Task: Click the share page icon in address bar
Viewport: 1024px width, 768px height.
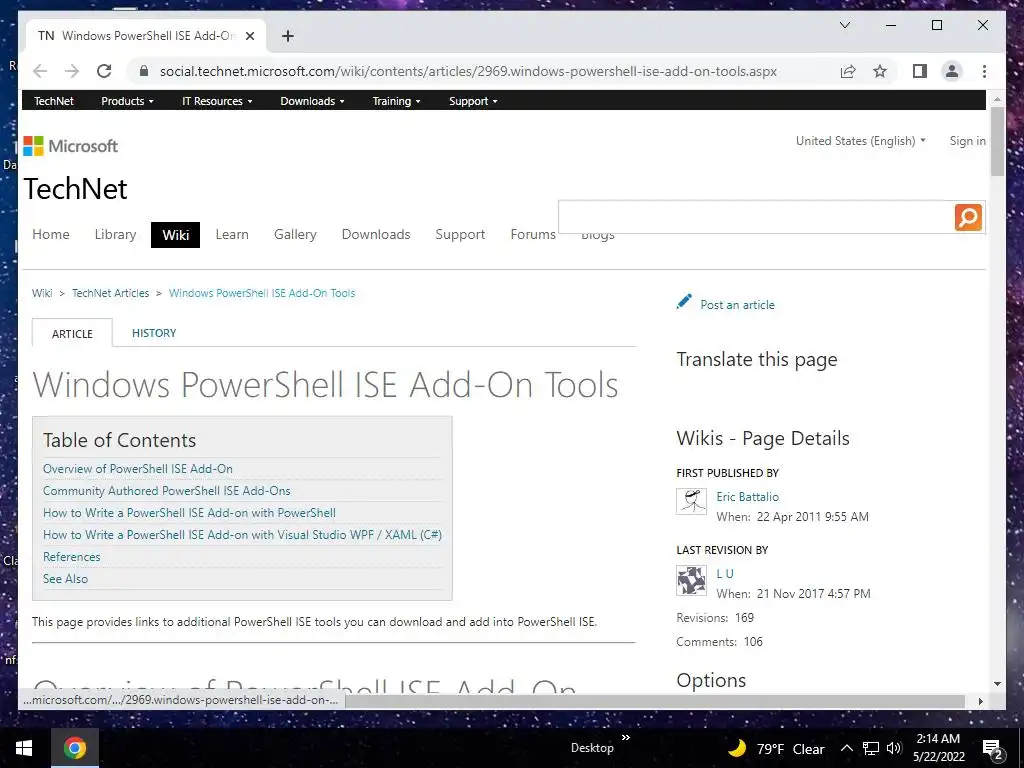Action: coord(848,71)
